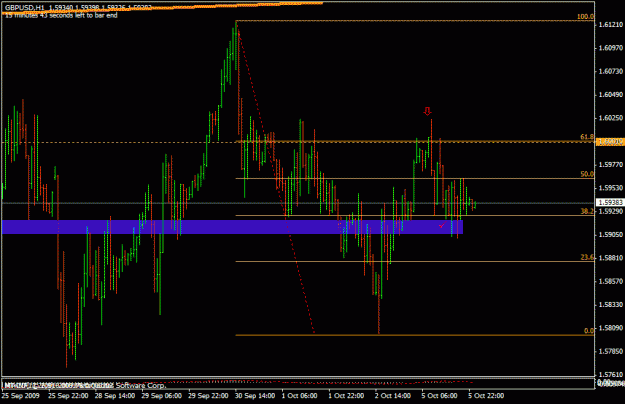The height and width of the screenshot is (404, 625).
Task: Click the '15 minutes 43 seconds left to bar end' text
Action: 61,15
